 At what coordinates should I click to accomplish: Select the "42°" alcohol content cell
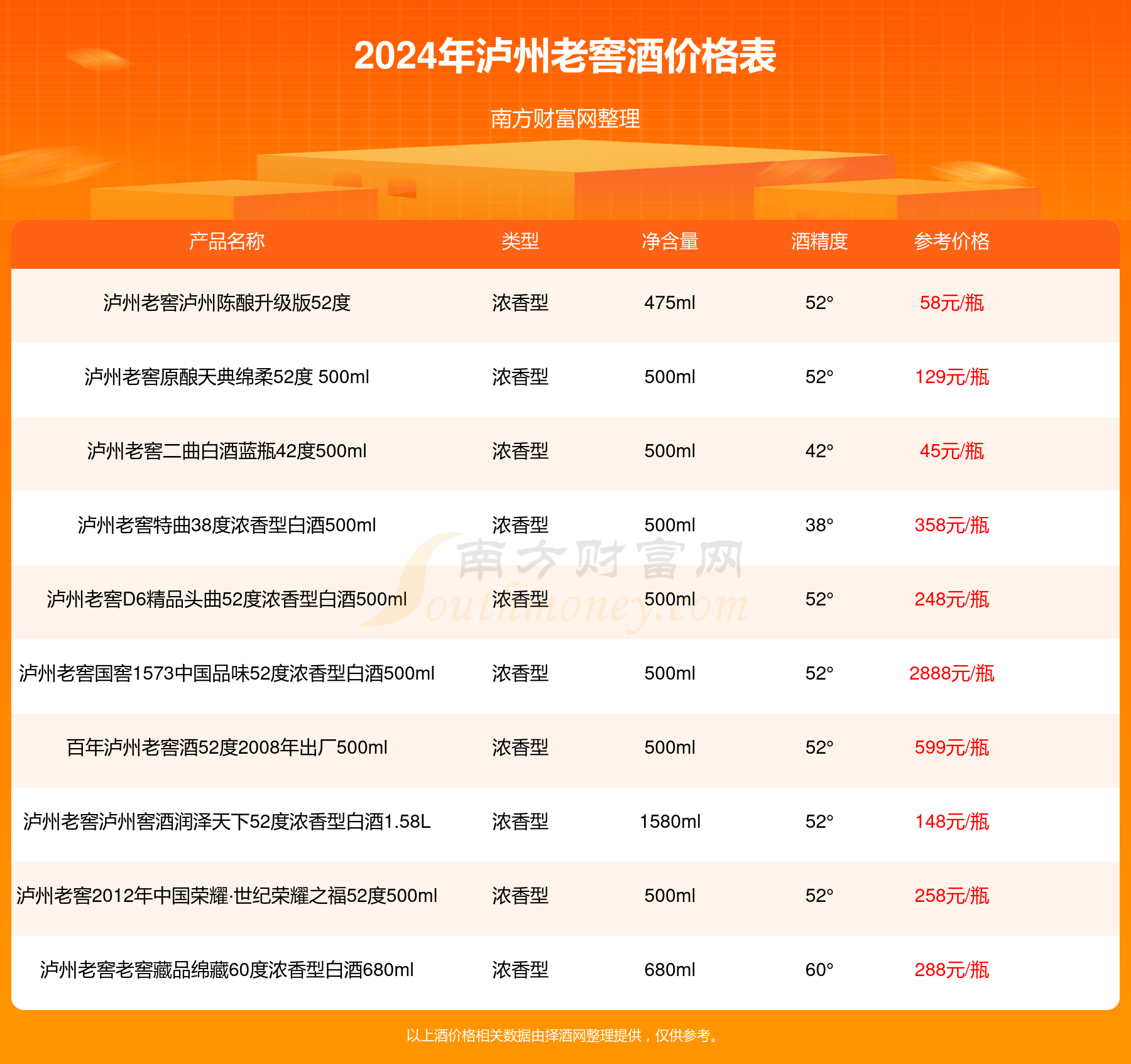(x=819, y=451)
